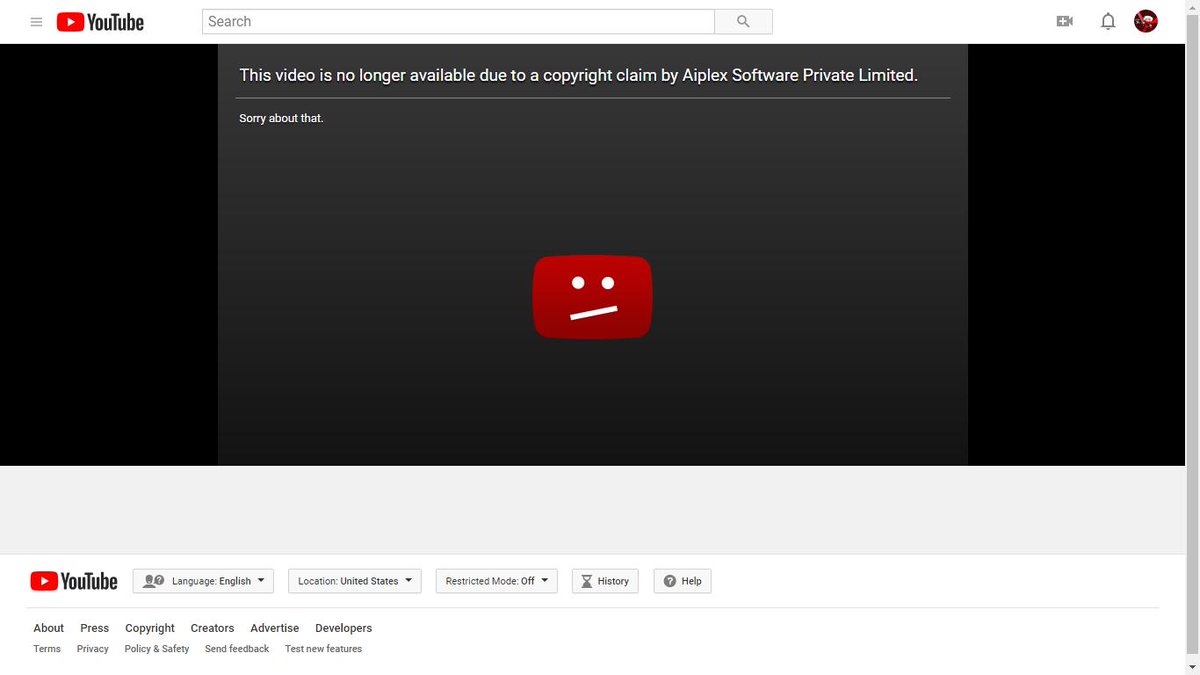The height and width of the screenshot is (675, 1200).
Task: Go to YouTube home via header logo
Action: coord(100,22)
